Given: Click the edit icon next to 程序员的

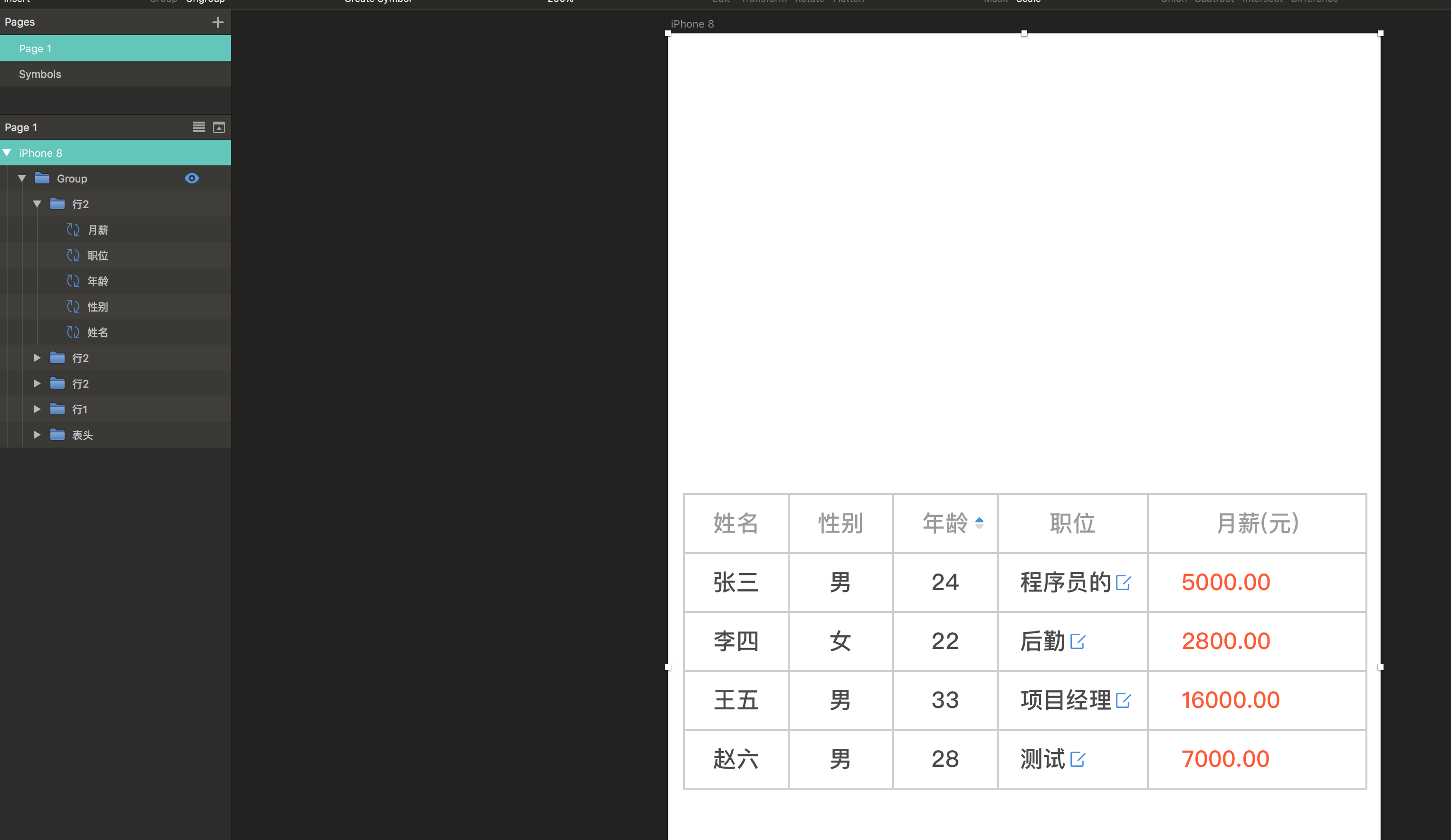Looking at the screenshot, I should [1123, 582].
